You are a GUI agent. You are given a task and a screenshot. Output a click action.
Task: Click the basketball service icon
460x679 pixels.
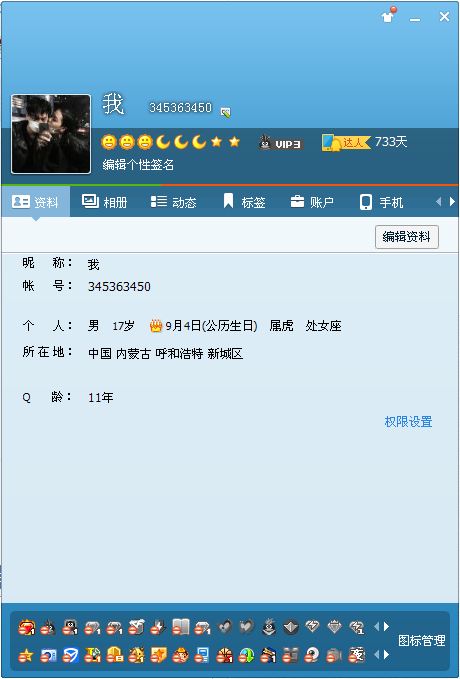point(225,655)
